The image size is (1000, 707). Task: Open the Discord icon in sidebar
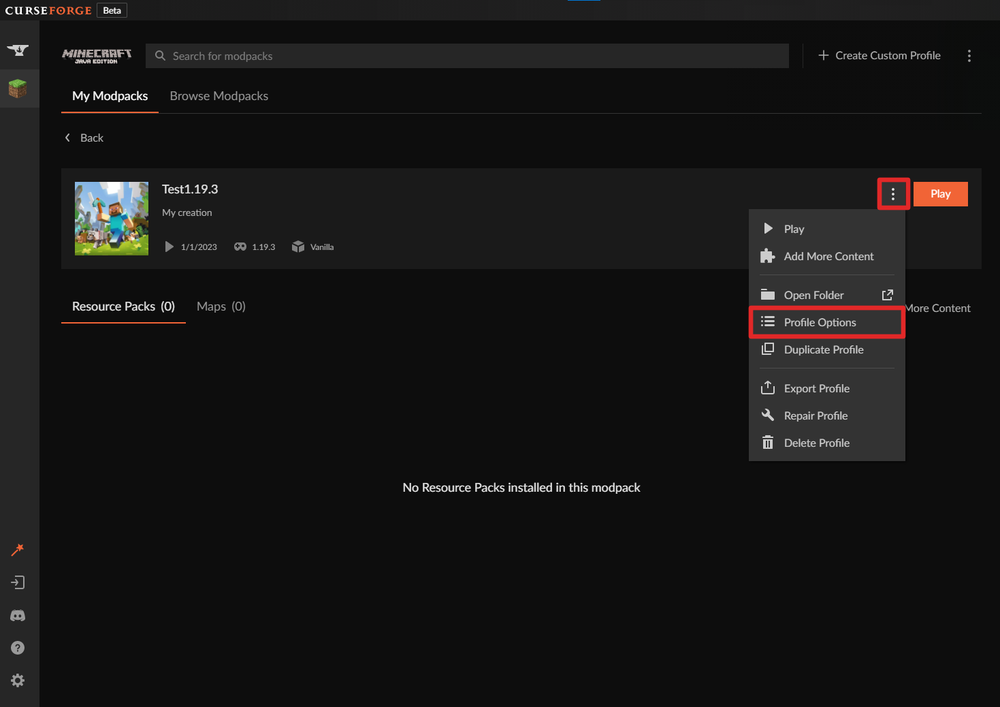click(x=17, y=616)
